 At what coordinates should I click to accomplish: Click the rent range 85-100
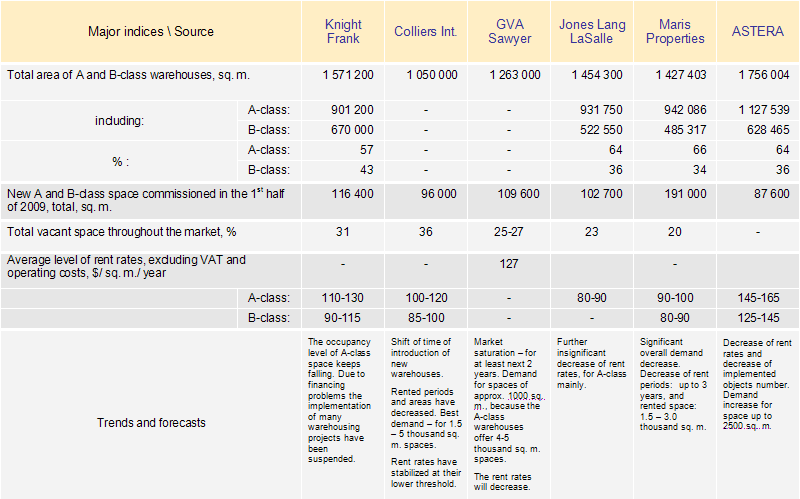(x=426, y=318)
